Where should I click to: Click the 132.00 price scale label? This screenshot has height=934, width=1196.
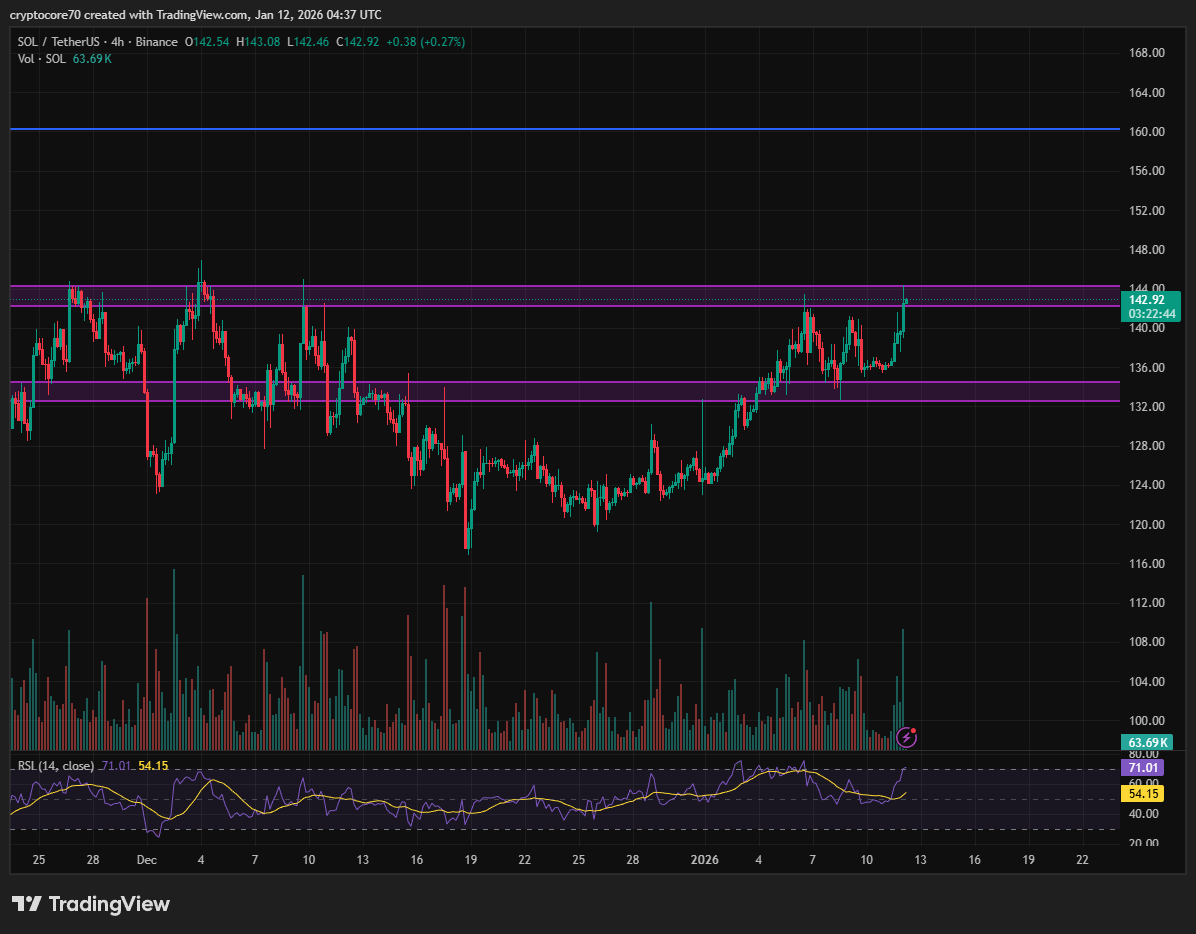point(1146,406)
